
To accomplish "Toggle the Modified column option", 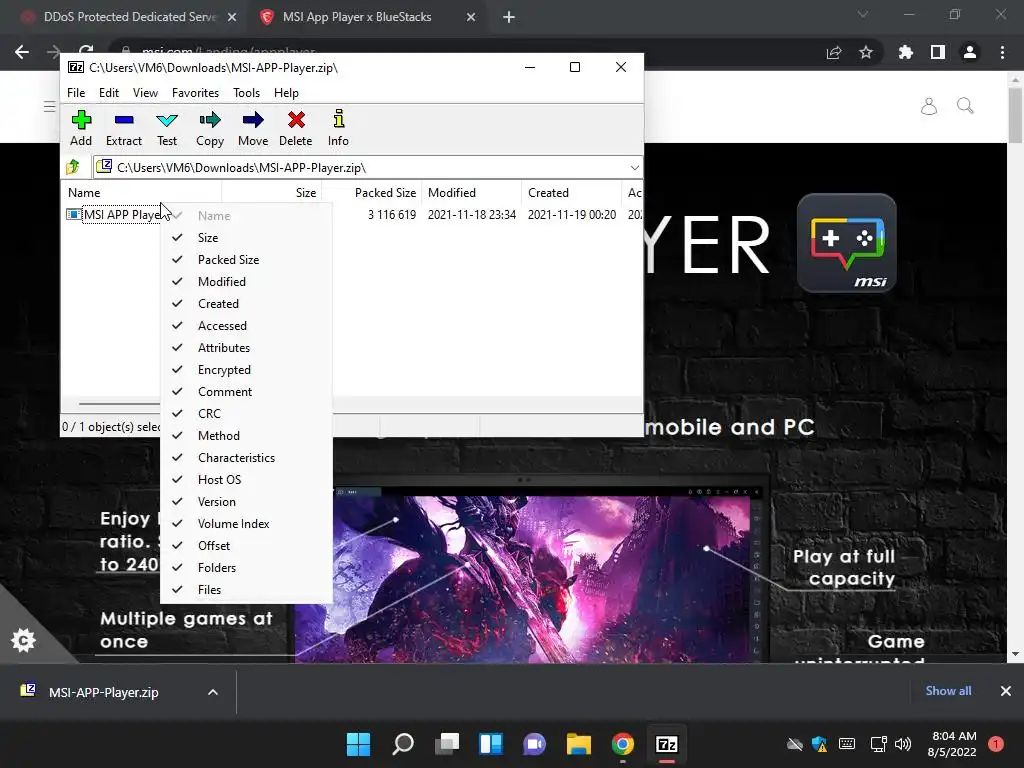I will point(246,281).
